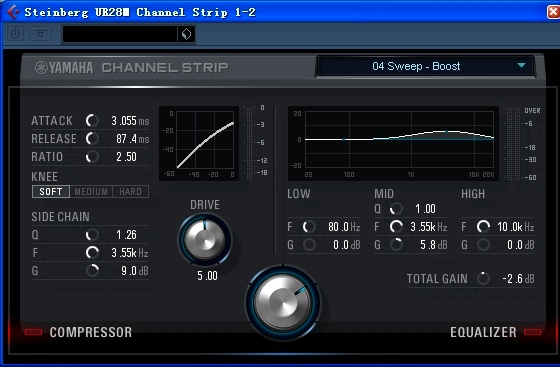Click the preset browser diamond icon
The image size is (560, 367).
pyautogui.click(x=186, y=34)
